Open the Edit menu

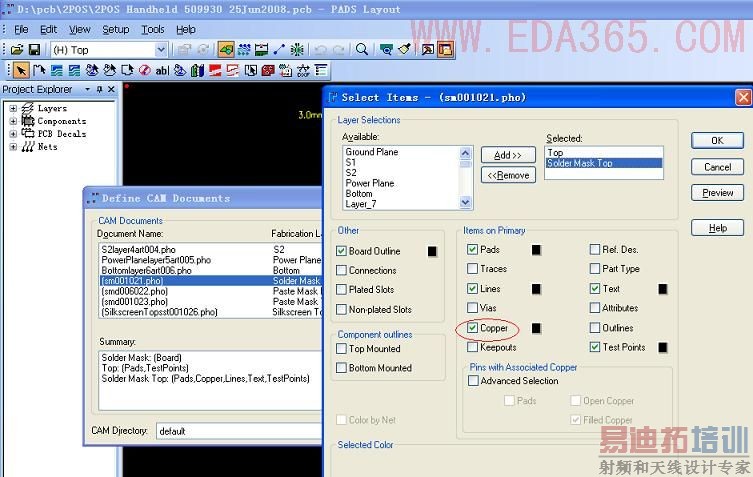pyautogui.click(x=49, y=30)
